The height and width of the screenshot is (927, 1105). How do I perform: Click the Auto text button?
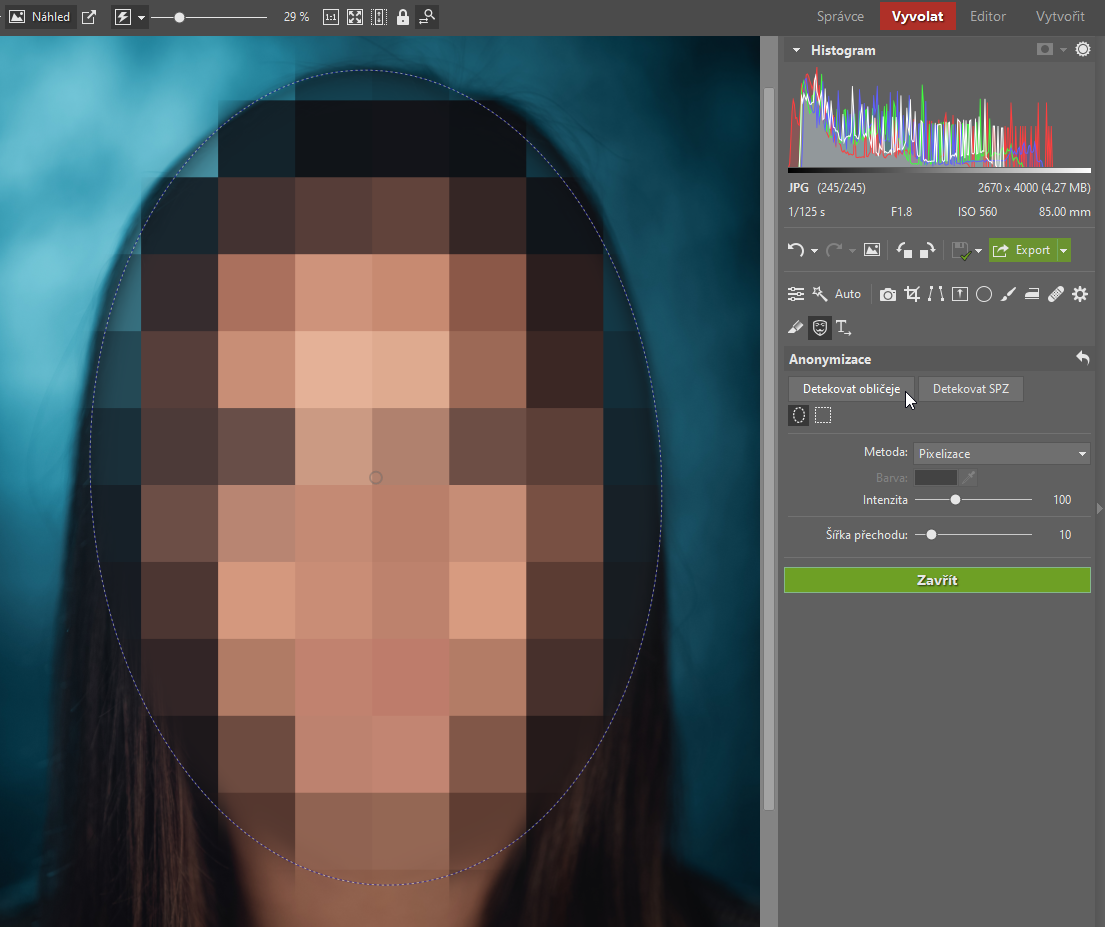[848, 294]
